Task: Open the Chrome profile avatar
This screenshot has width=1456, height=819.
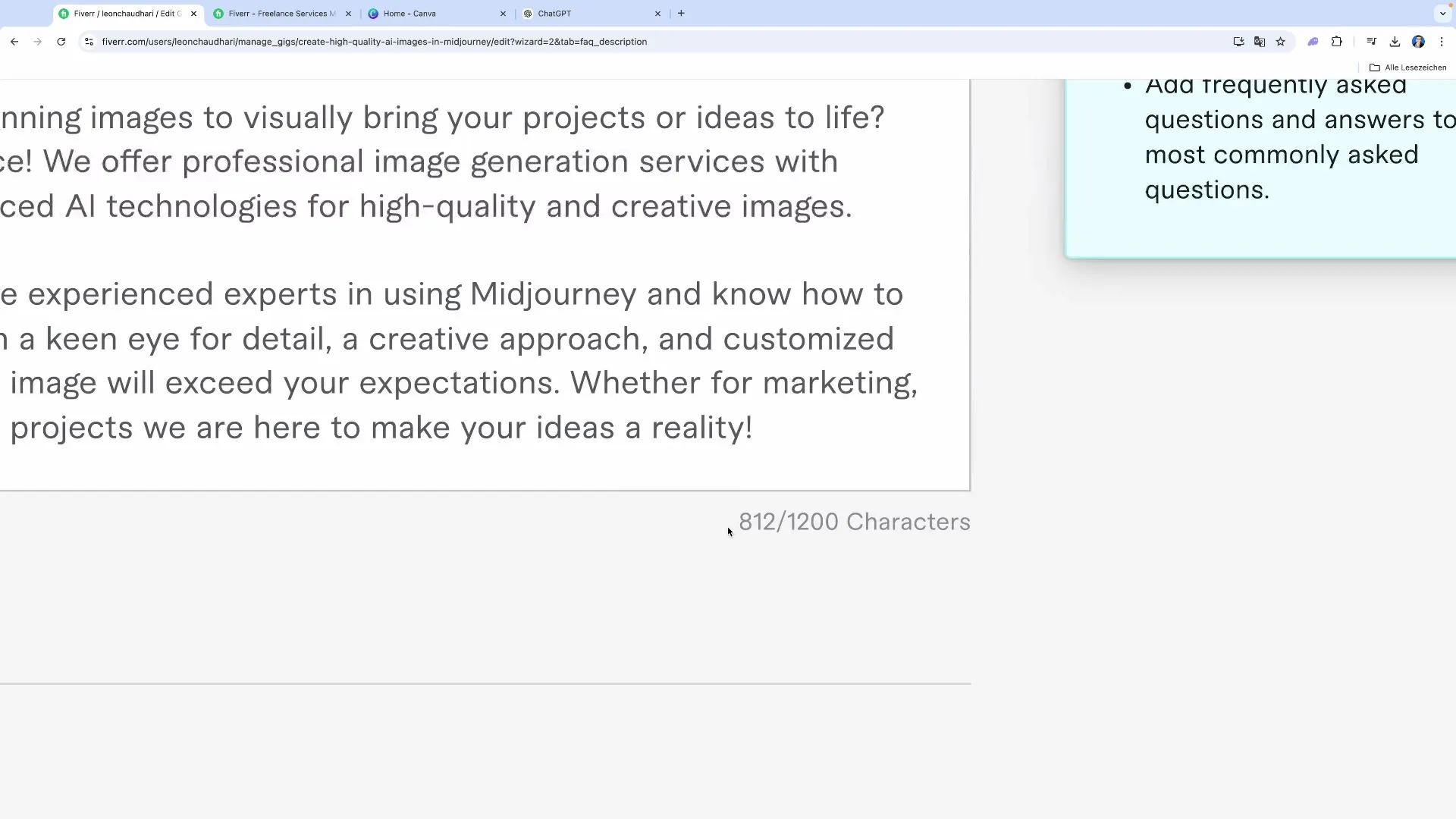Action: (x=1418, y=42)
